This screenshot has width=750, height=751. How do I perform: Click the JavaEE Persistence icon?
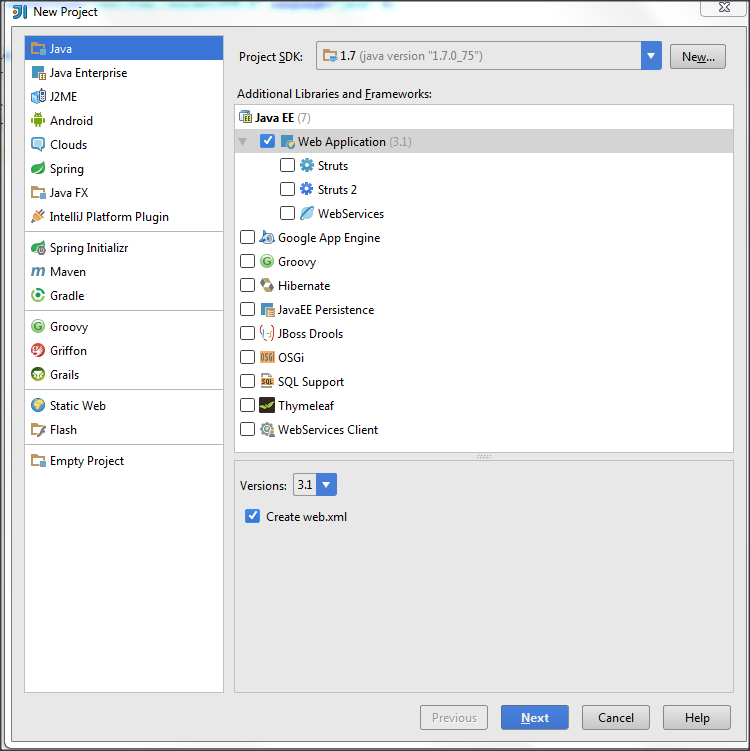pos(267,309)
